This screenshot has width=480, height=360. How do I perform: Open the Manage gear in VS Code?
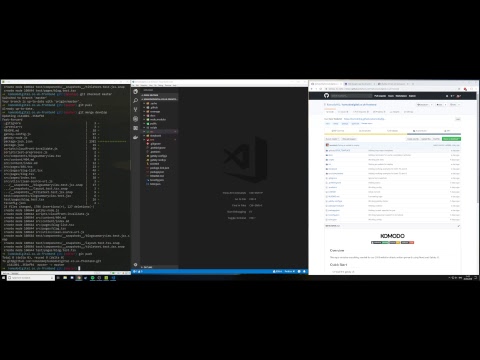click(135, 264)
